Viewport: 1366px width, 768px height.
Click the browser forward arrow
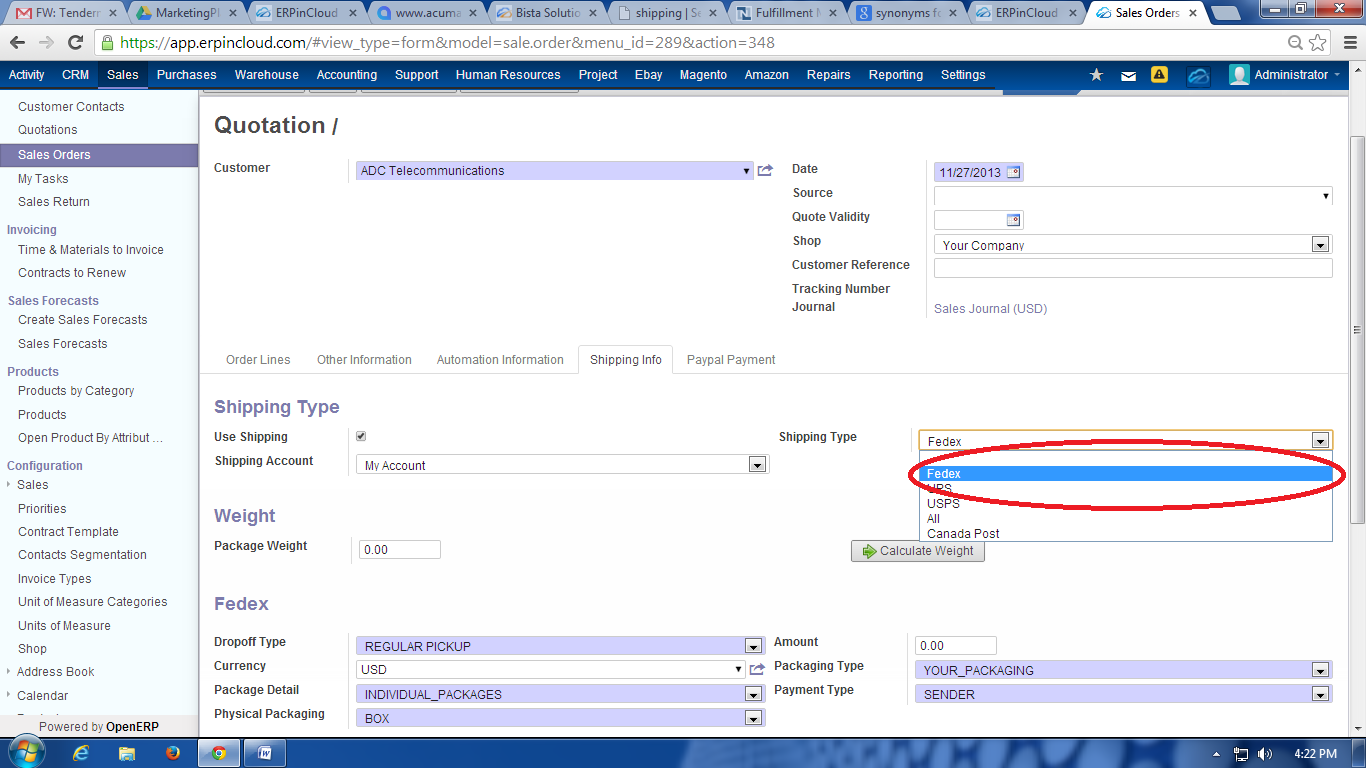point(46,43)
